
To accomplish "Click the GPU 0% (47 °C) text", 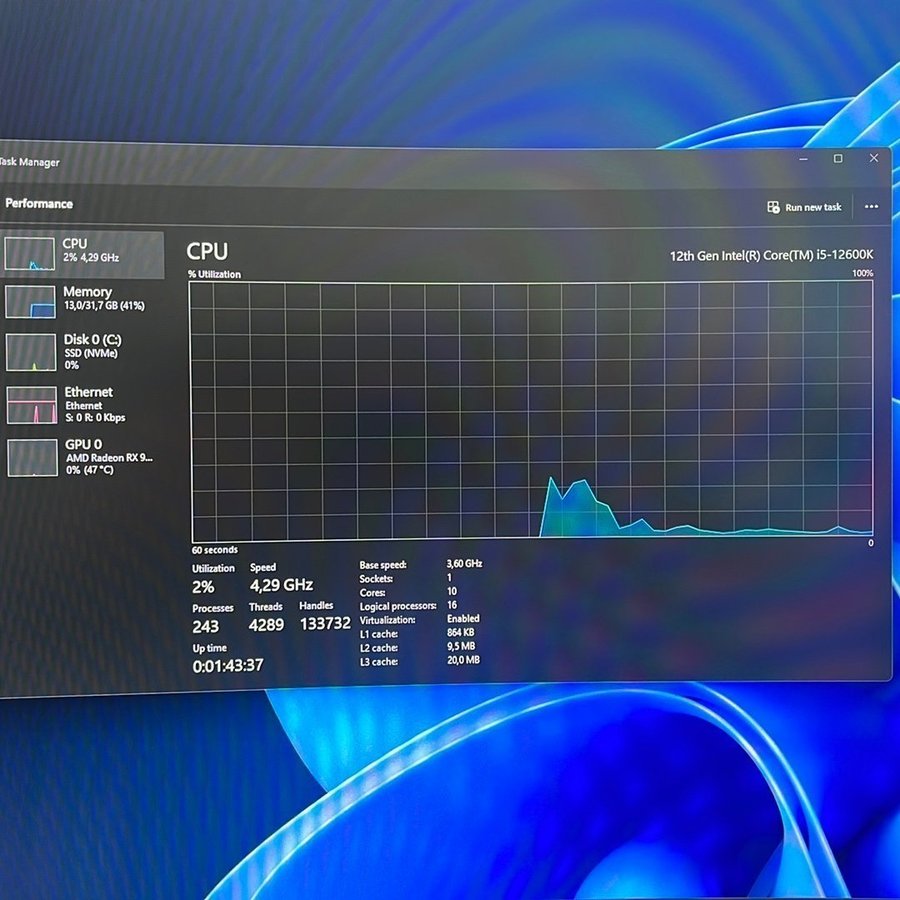I will pyautogui.click(x=90, y=470).
